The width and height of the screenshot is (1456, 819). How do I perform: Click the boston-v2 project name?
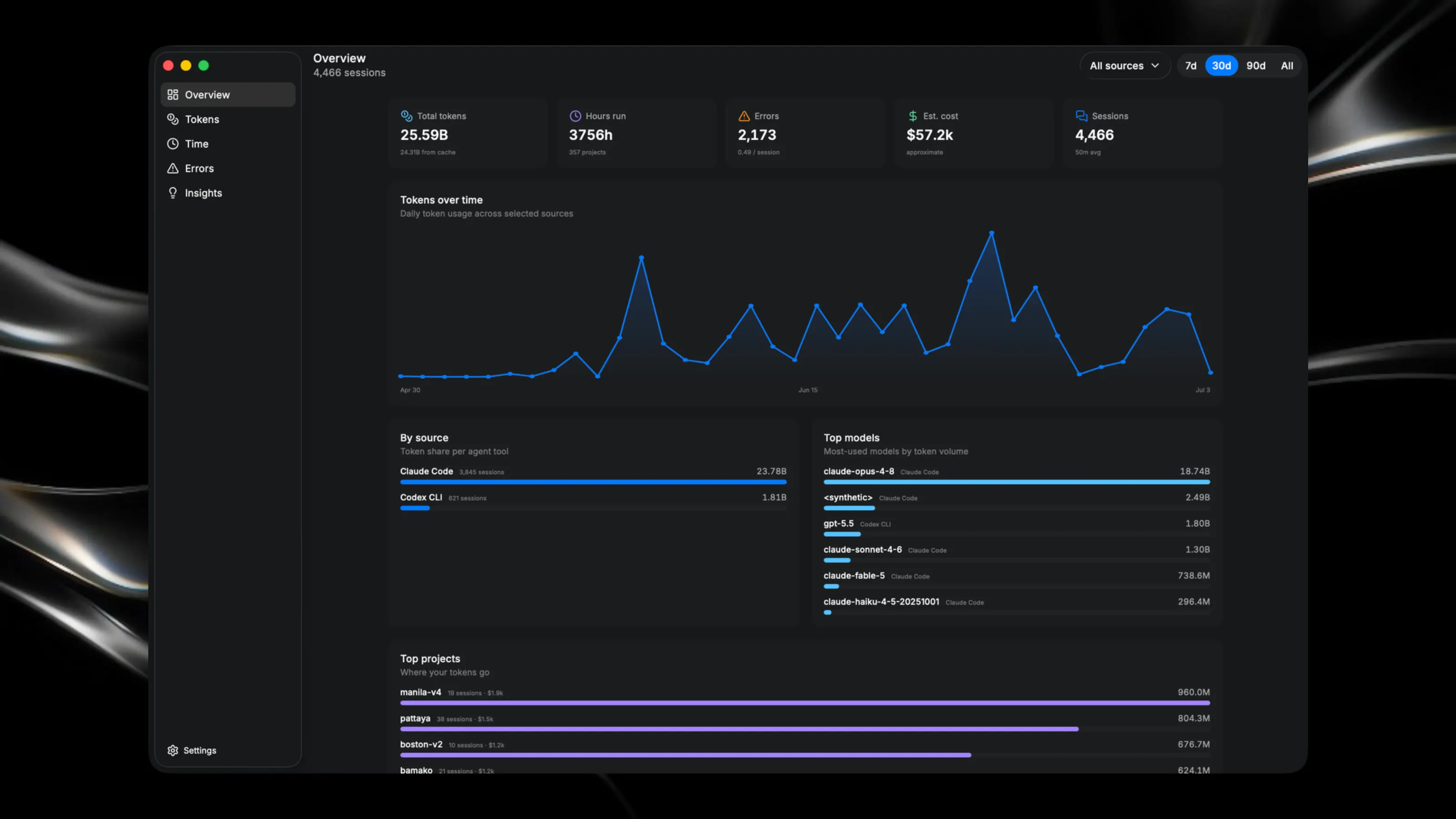[421, 744]
